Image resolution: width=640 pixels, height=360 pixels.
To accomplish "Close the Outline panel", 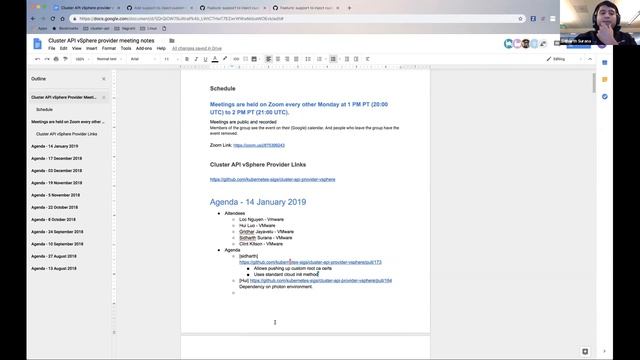I will [x=104, y=79].
